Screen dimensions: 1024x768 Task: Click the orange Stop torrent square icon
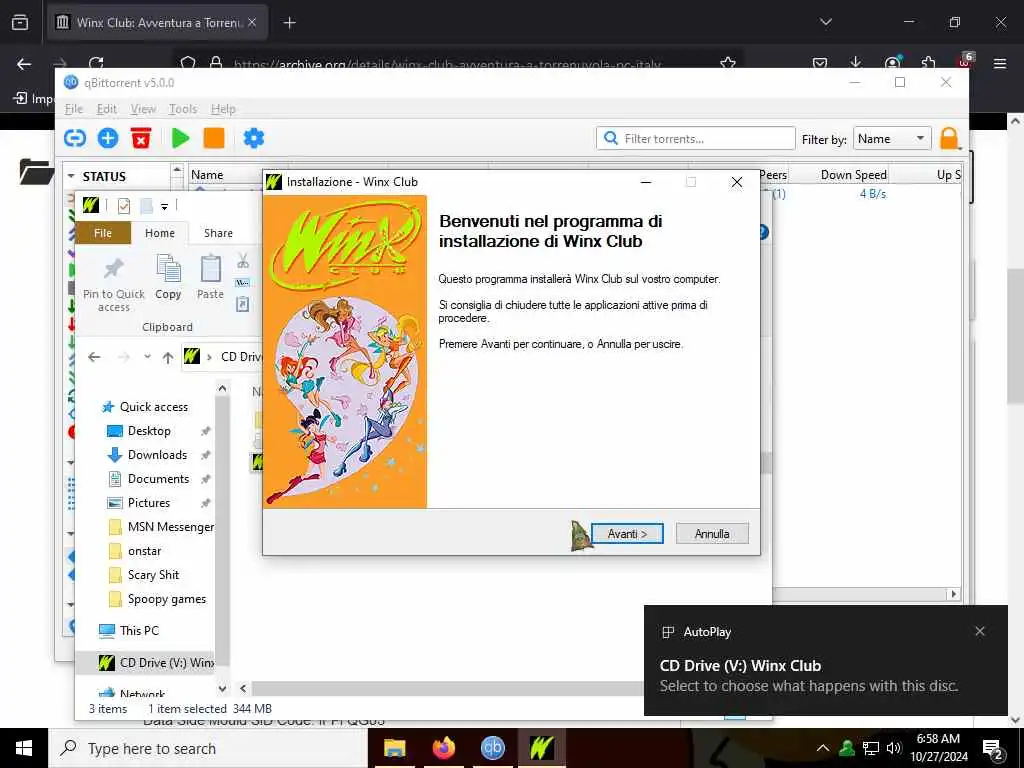(214, 138)
